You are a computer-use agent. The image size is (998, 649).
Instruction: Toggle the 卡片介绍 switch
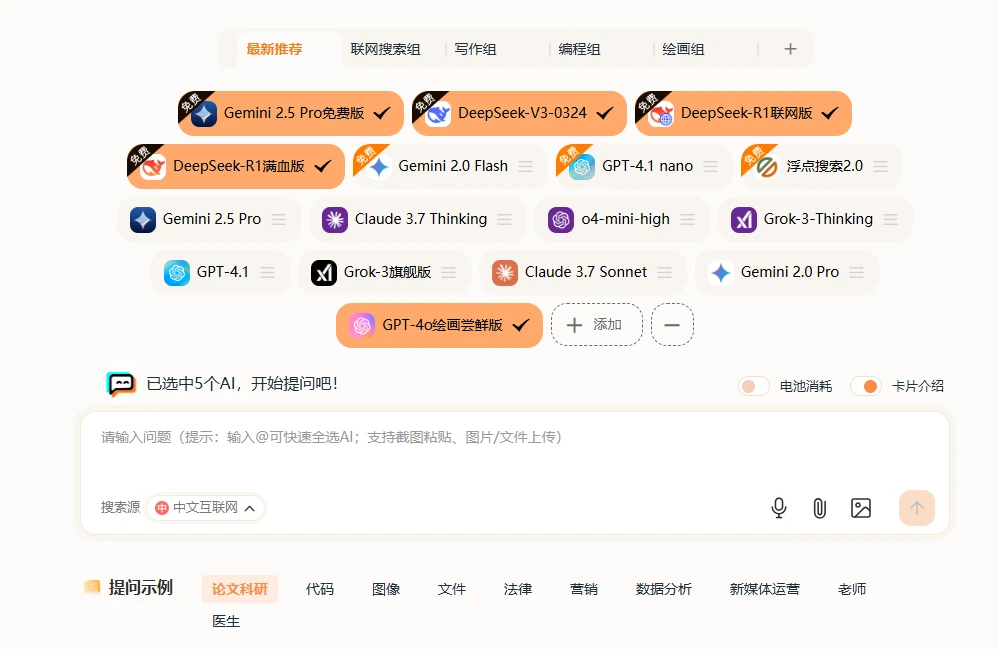(x=866, y=386)
